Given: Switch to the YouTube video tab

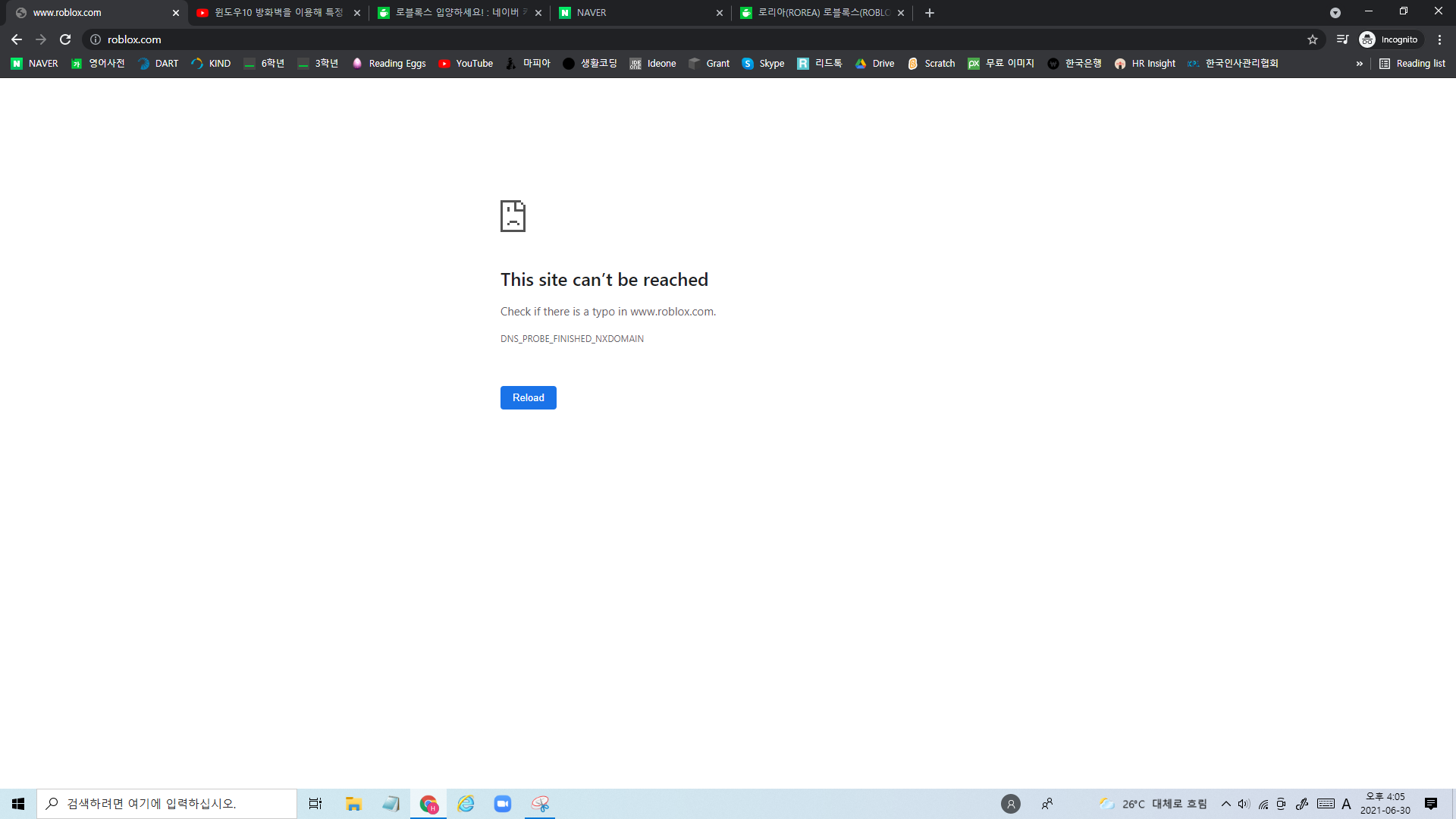Looking at the screenshot, I should [273, 13].
